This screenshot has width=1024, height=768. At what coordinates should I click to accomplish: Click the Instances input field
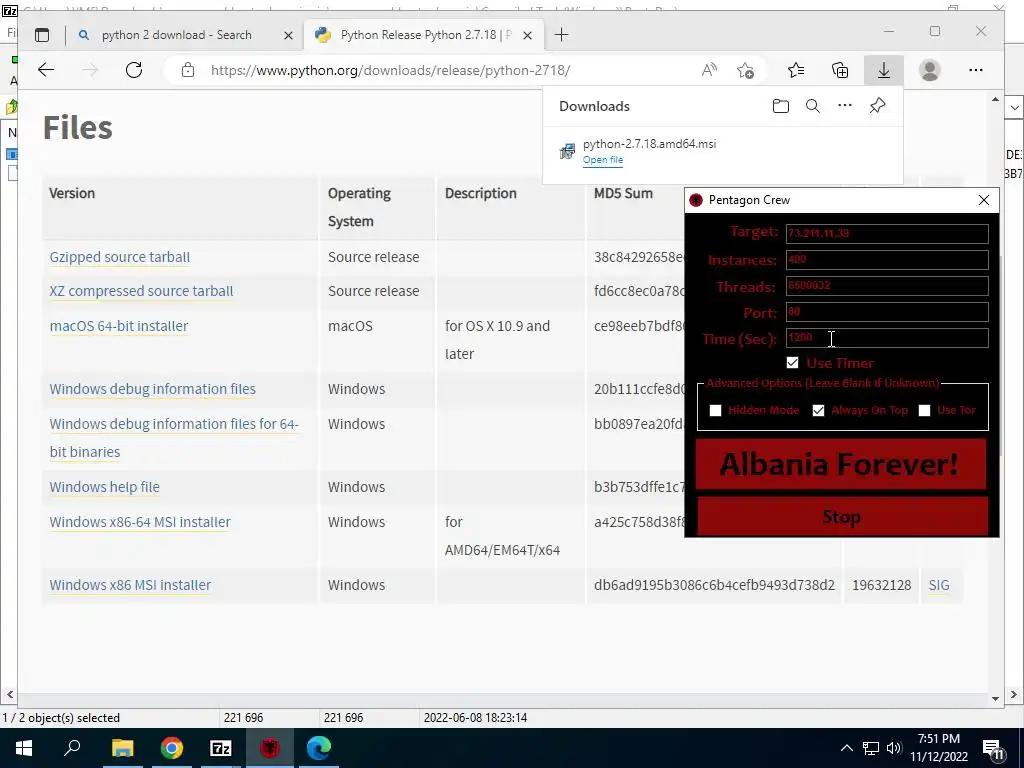click(x=887, y=259)
